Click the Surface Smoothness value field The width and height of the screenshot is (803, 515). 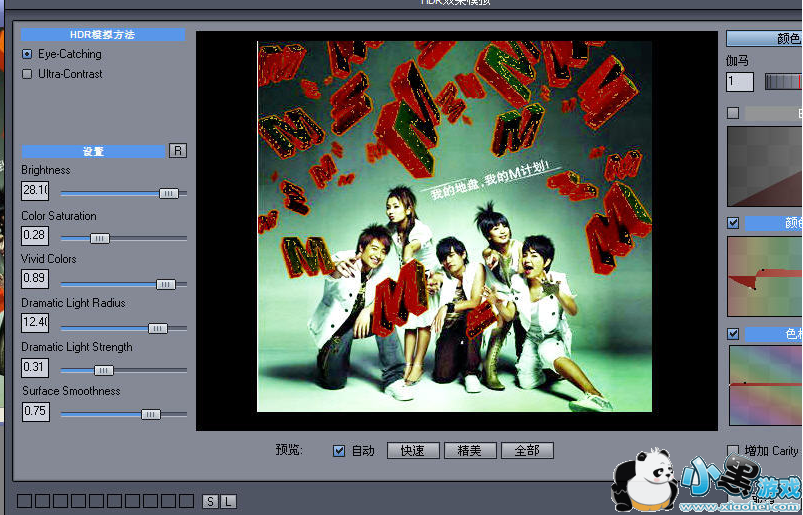(35, 411)
